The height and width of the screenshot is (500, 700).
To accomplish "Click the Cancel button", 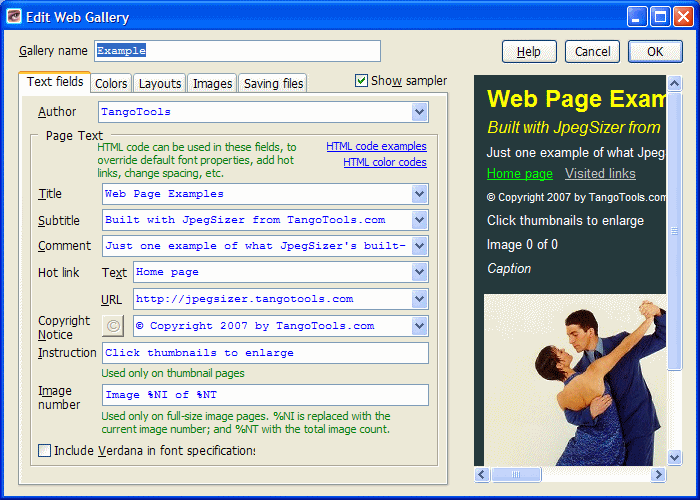I will point(592,51).
